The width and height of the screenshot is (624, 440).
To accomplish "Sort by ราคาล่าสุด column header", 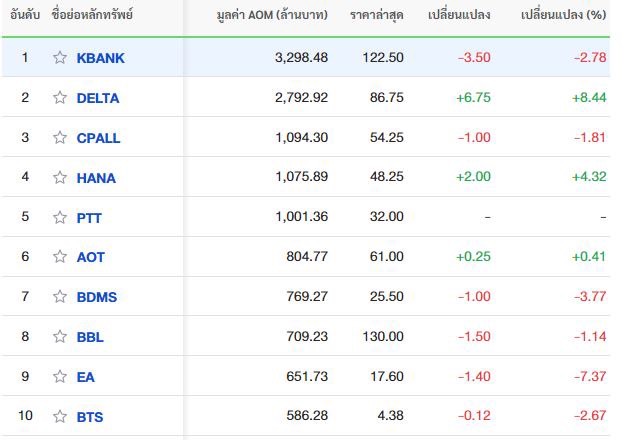I will click(376, 15).
